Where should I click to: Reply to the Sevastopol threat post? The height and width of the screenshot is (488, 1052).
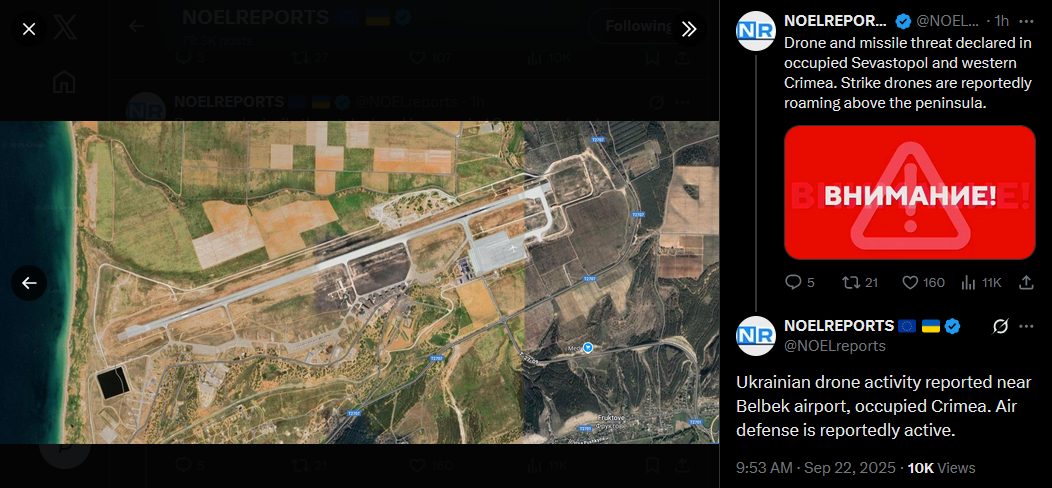[800, 283]
